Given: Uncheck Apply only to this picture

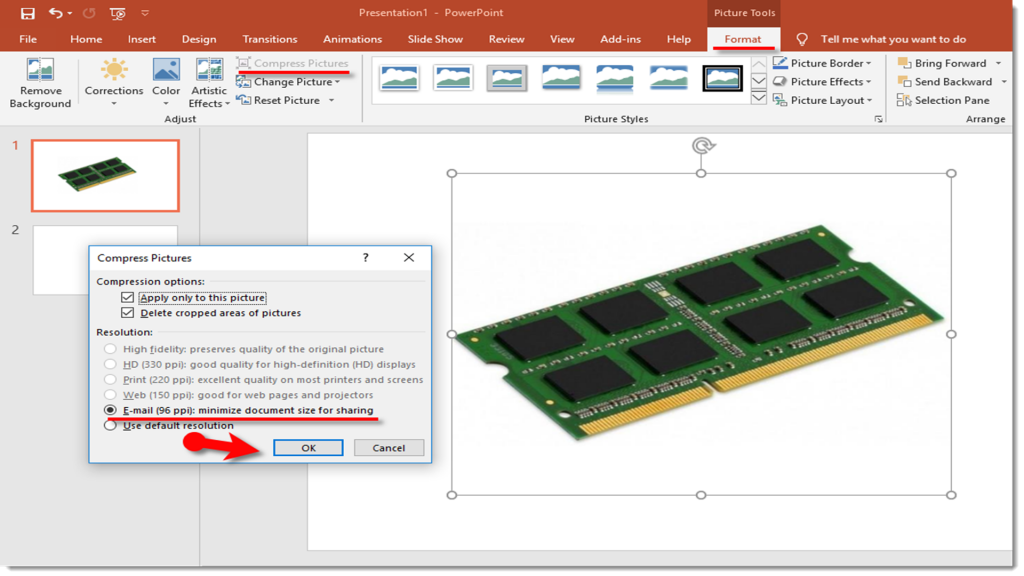Looking at the screenshot, I should point(127,297).
